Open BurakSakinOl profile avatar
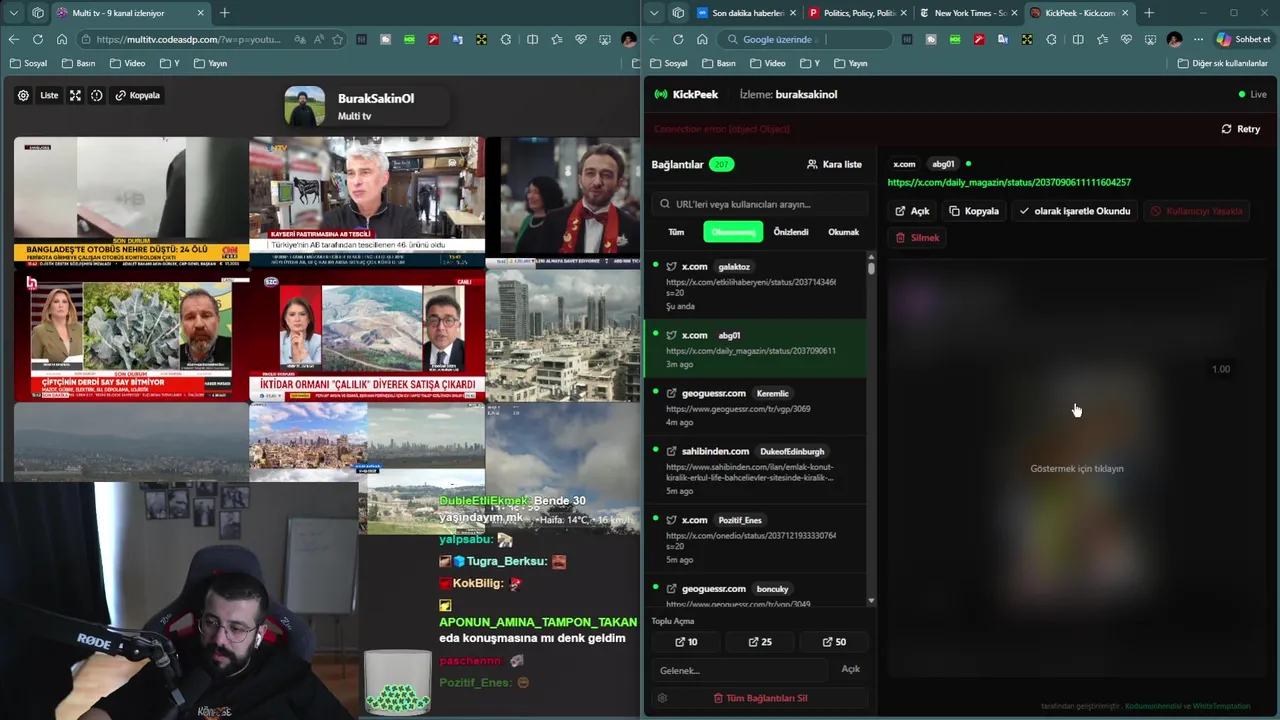The height and width of the screenshot is (720, 1280). point(305,106)
